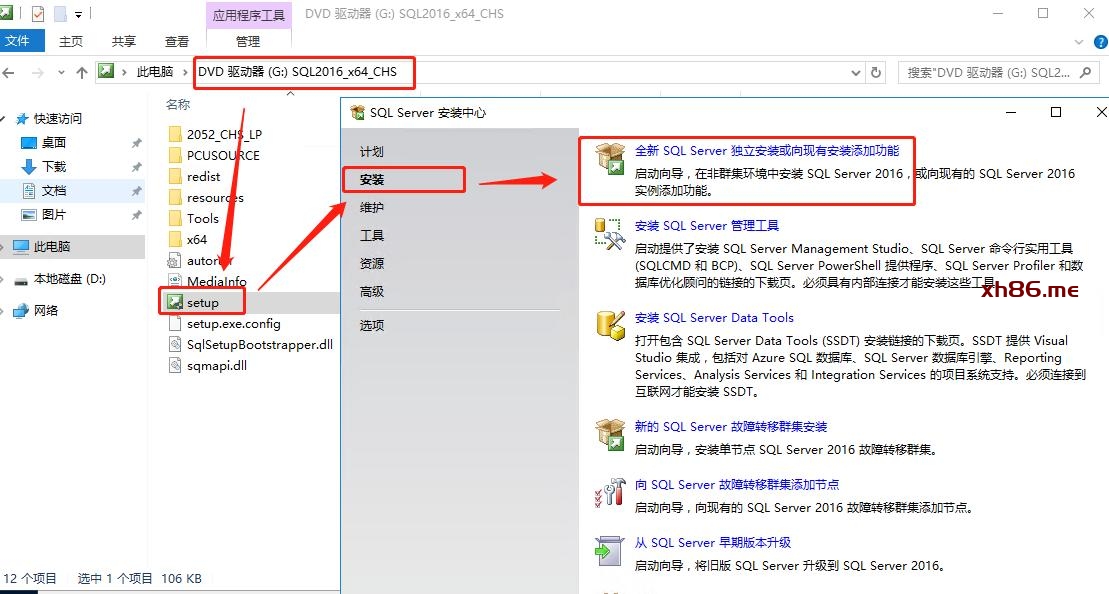Image resolution: width=1109 pixels, height=594 pixels.
Task: Click the upgrade from earlier SQL Server icon
Action: (609, 550)
